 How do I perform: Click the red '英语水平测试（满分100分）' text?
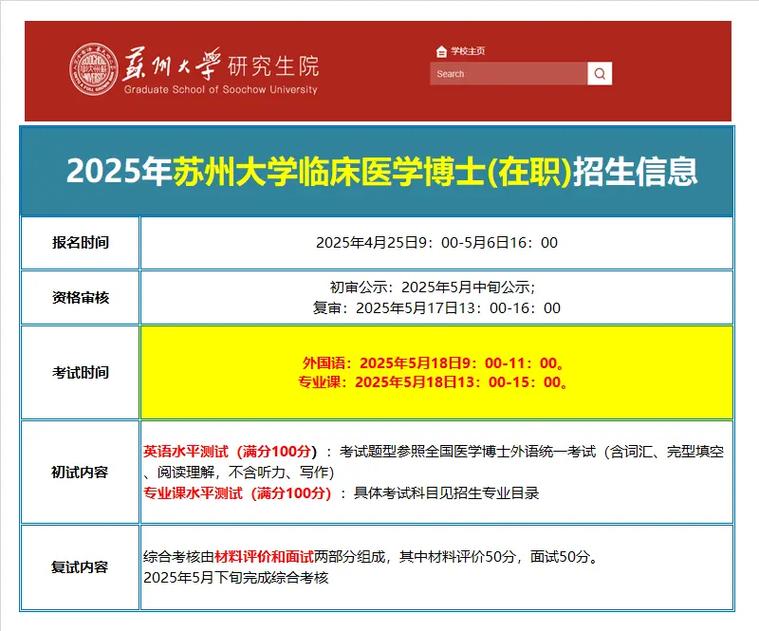click(x=230, y=451)
